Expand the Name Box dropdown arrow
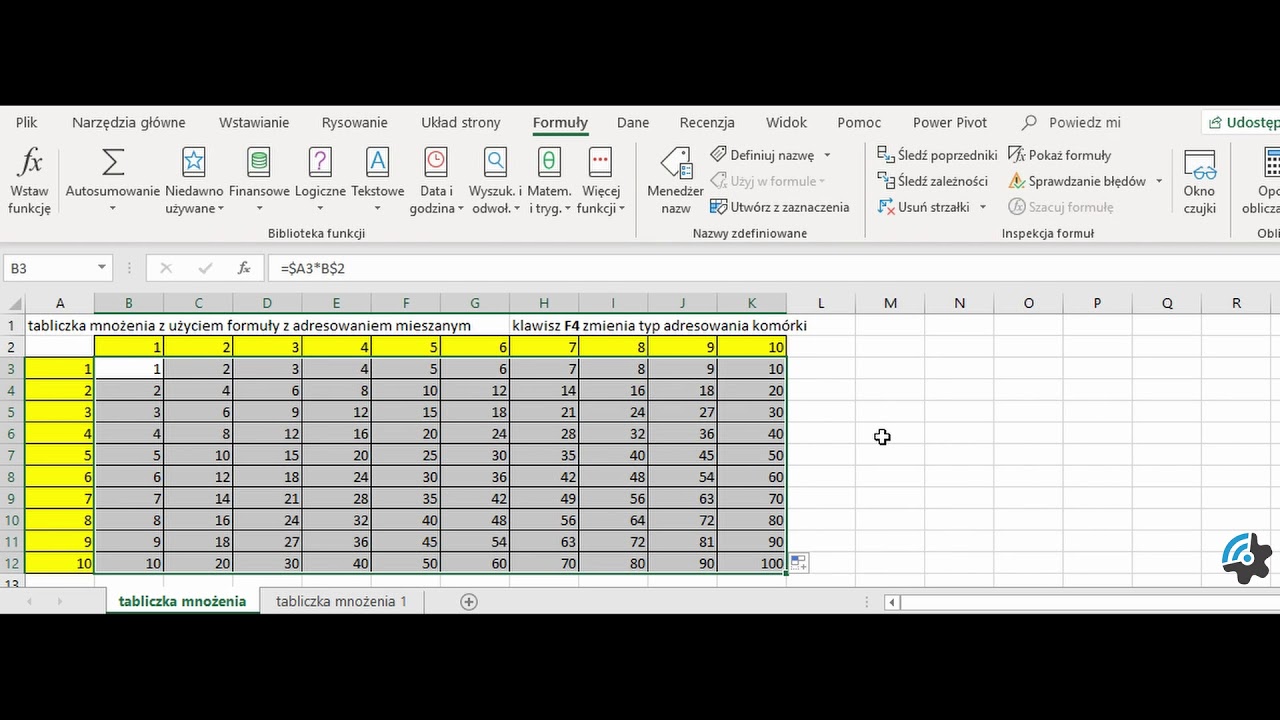The height and width of the screenshot is (720, 1280). pyautogui.click(x=102, y=268)
